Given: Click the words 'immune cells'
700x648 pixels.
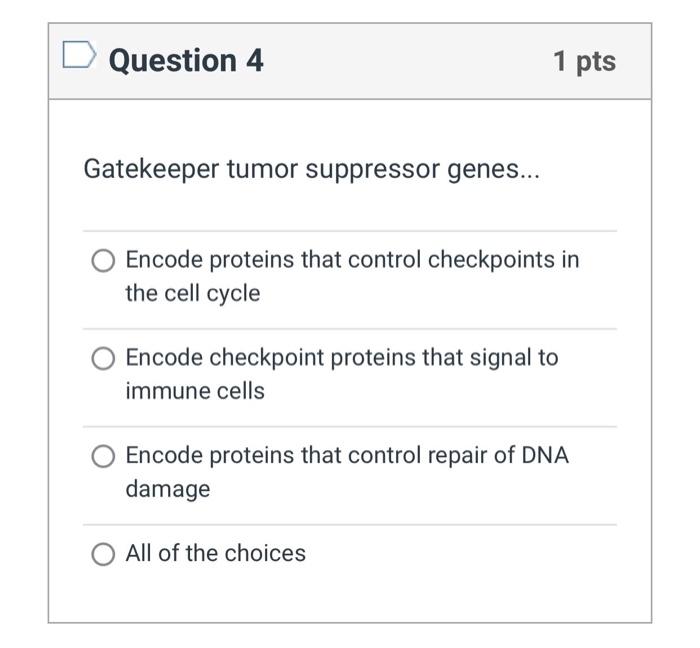Looking at the screenshot, I should tap(195, 391).
